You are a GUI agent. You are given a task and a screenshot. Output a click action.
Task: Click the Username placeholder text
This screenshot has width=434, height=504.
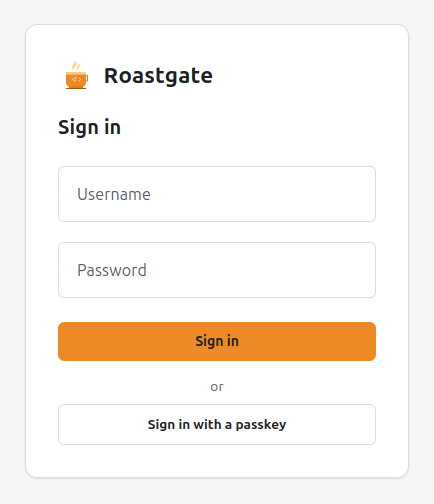coord(114,194)
